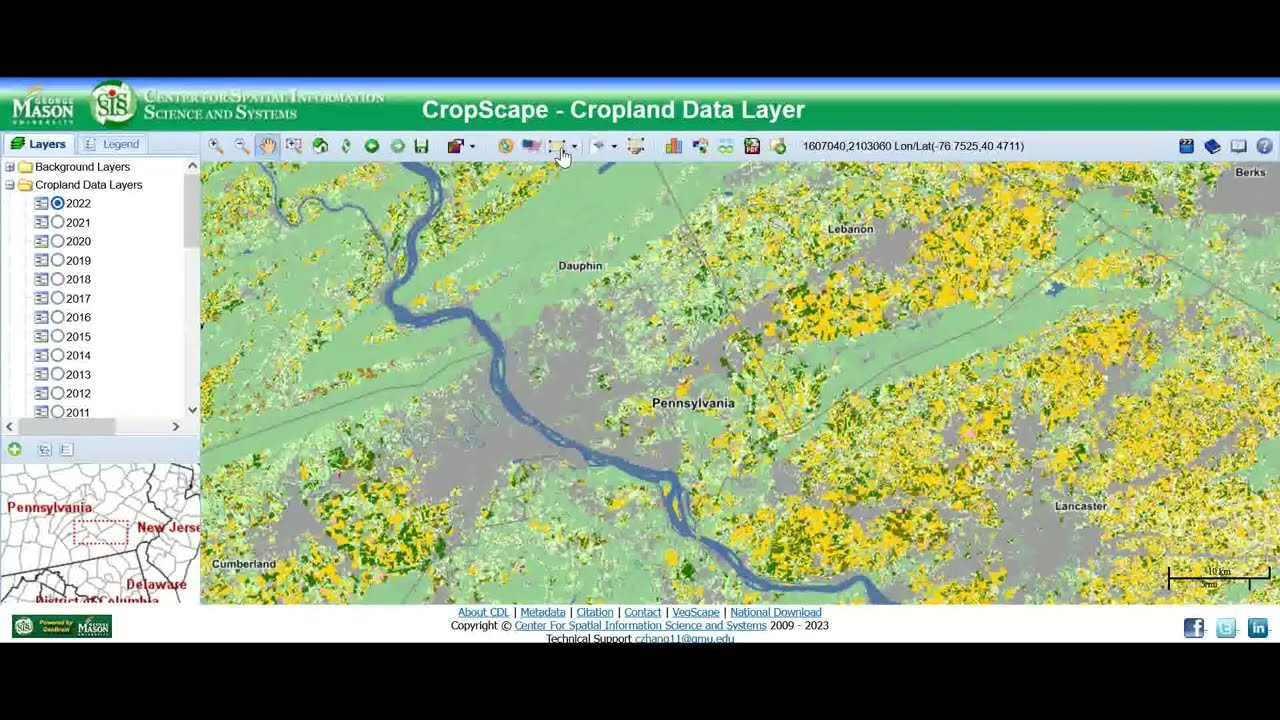Click the collapse-all list icon below layers
1280x720 pixels.
[x=66, y=450]
